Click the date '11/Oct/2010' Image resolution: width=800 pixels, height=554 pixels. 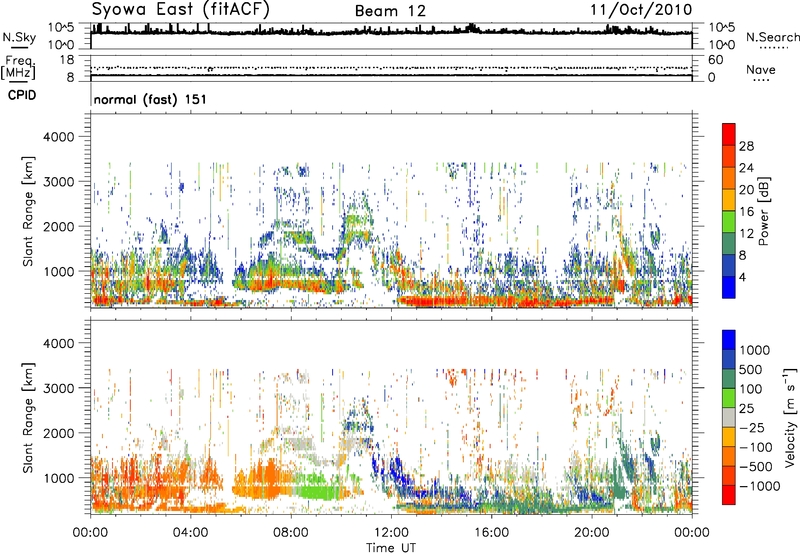(641, 10)
